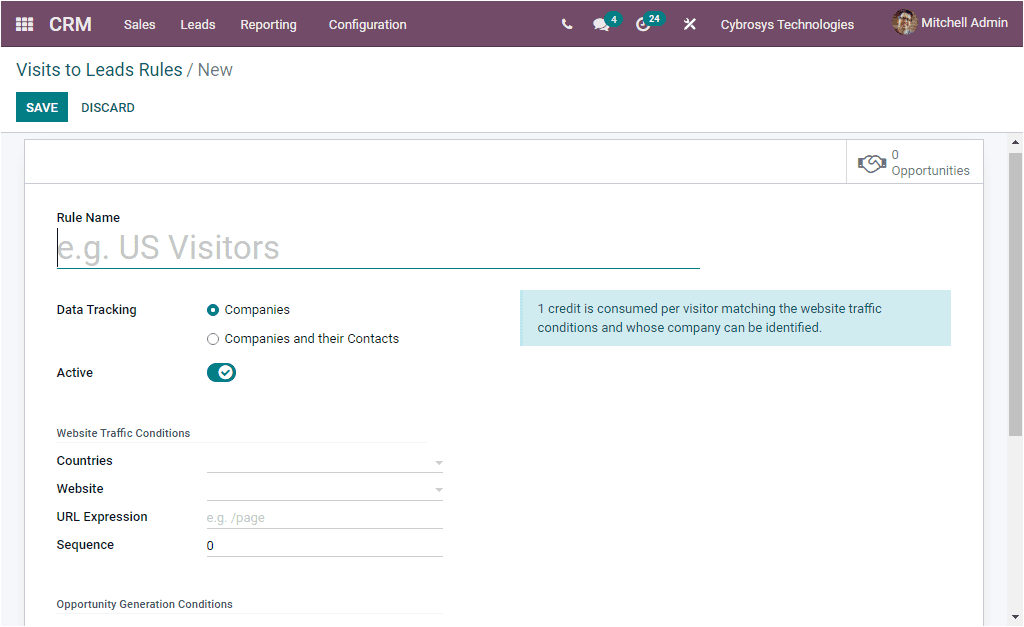Expand the scrollbar up arrow
Screen dimensions: 1024x627
(x=1014, y=143)
